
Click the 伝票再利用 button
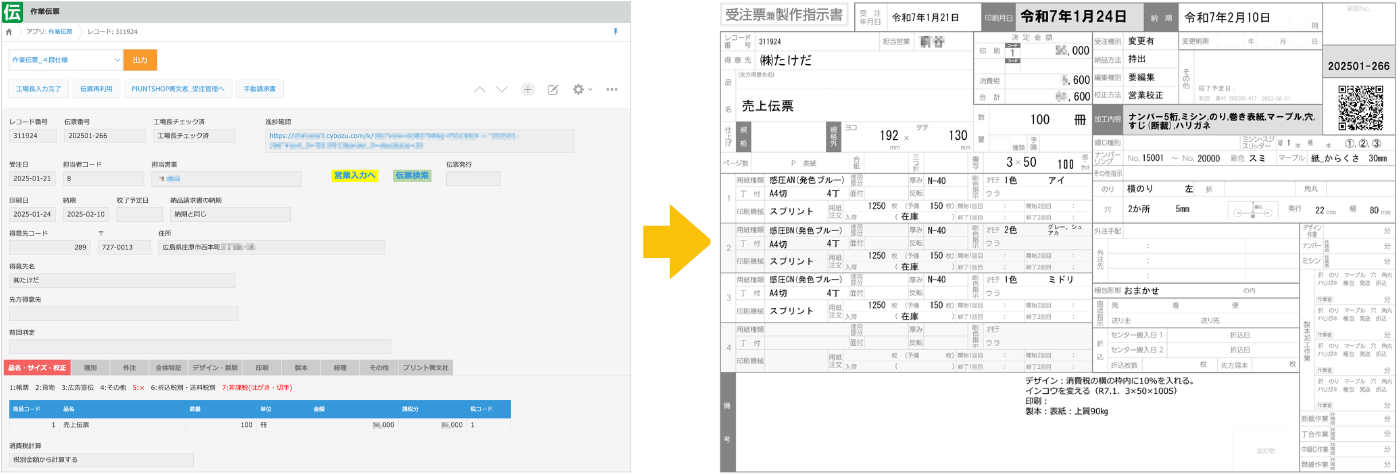tap(98, 89)
